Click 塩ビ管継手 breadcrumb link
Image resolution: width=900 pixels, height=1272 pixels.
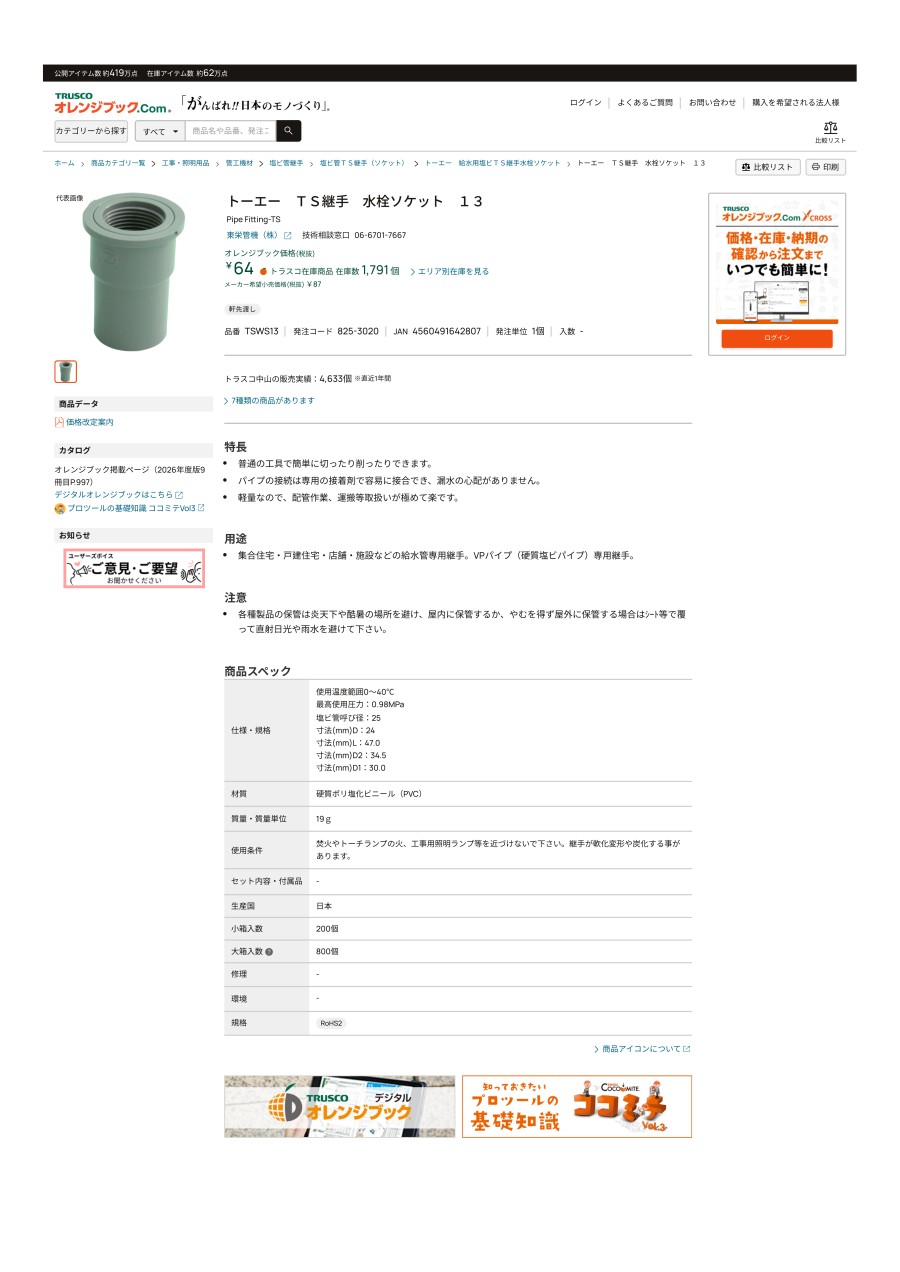click(286, 163)
